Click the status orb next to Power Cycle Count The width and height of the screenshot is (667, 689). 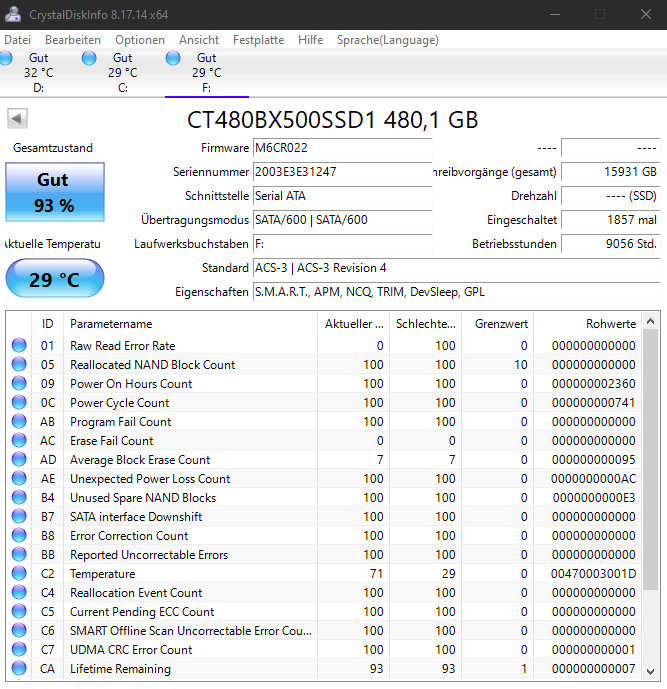(19, 403)
